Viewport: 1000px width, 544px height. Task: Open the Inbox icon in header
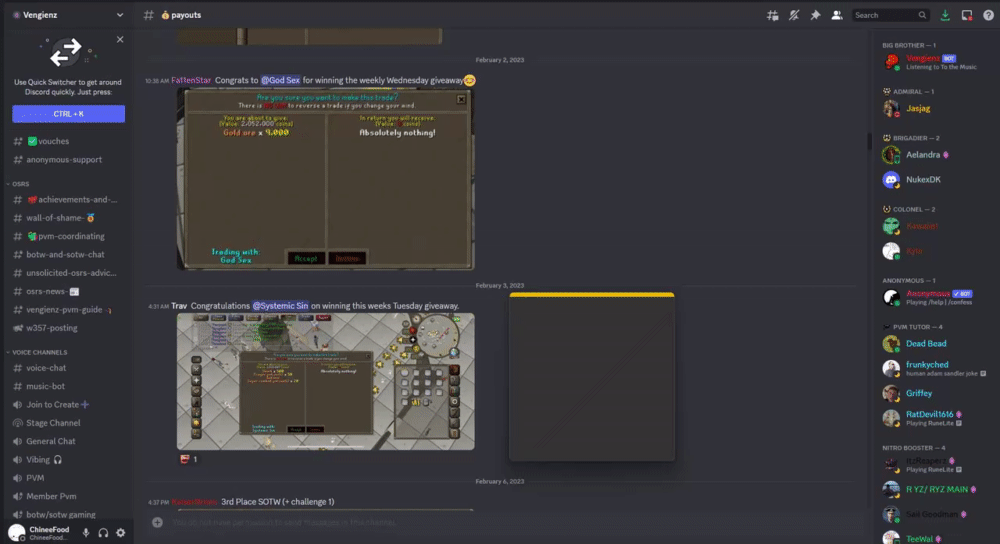(967, 15)
